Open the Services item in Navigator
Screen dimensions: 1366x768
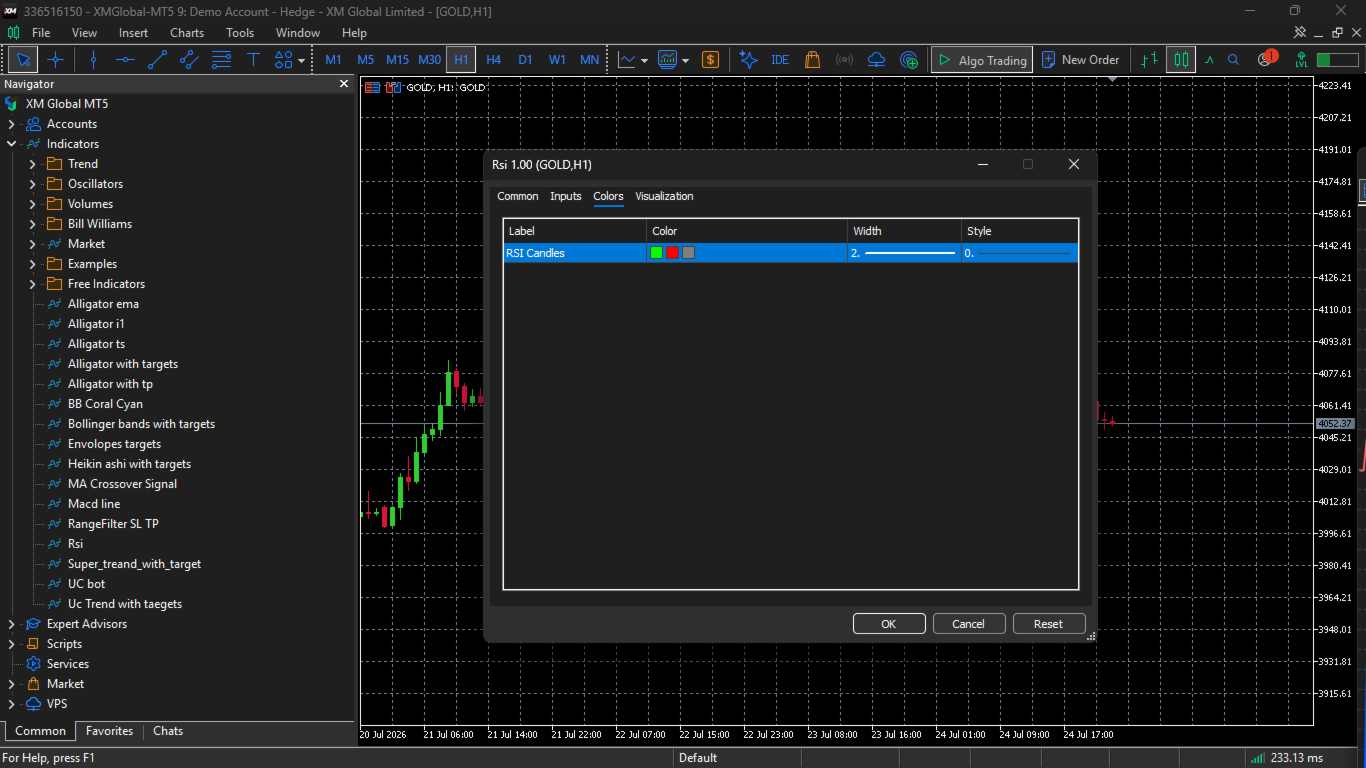click(67, 664)
